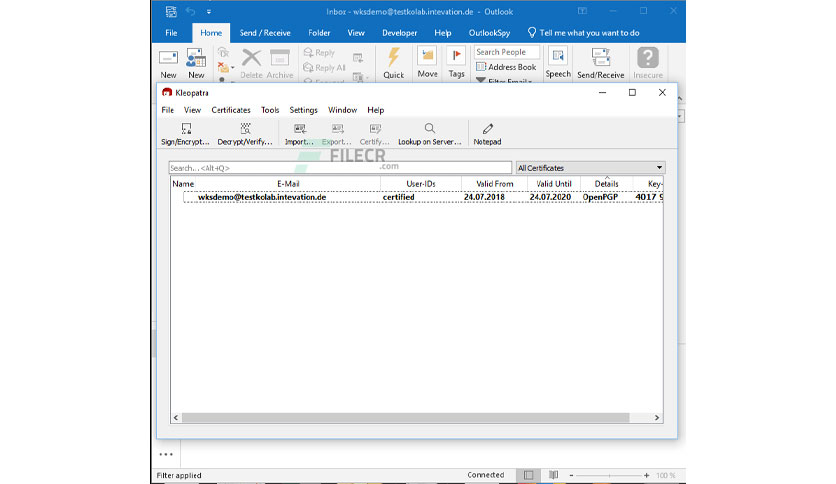Open Quick Steps lightning icon in Outlook
This screenshot has width=836, height=484.
[x=393, y=57]
